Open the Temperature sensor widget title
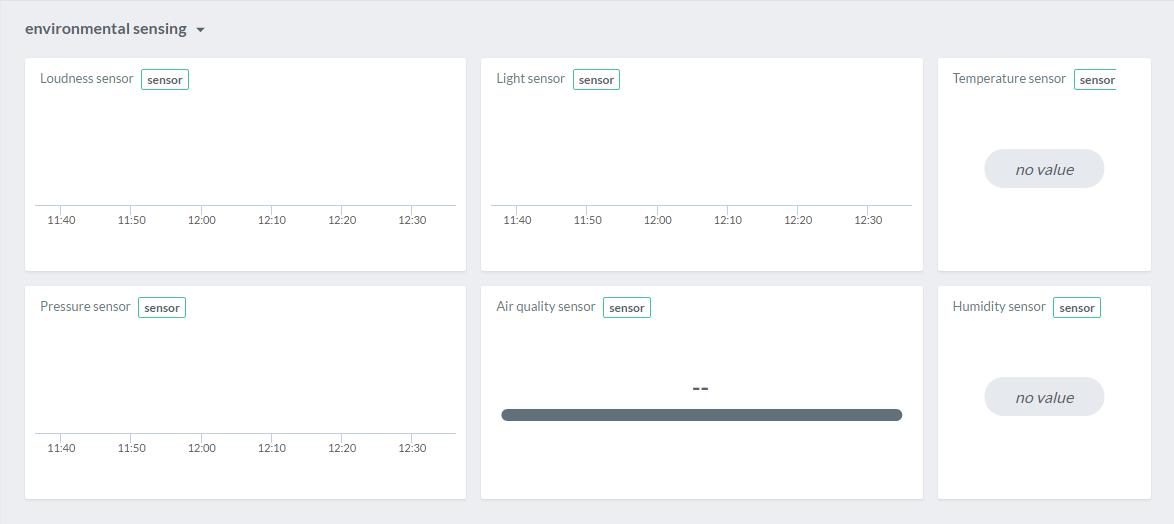Image resolution: width=1174 pixels, height=524 pixels. (x=1009, y=79)
